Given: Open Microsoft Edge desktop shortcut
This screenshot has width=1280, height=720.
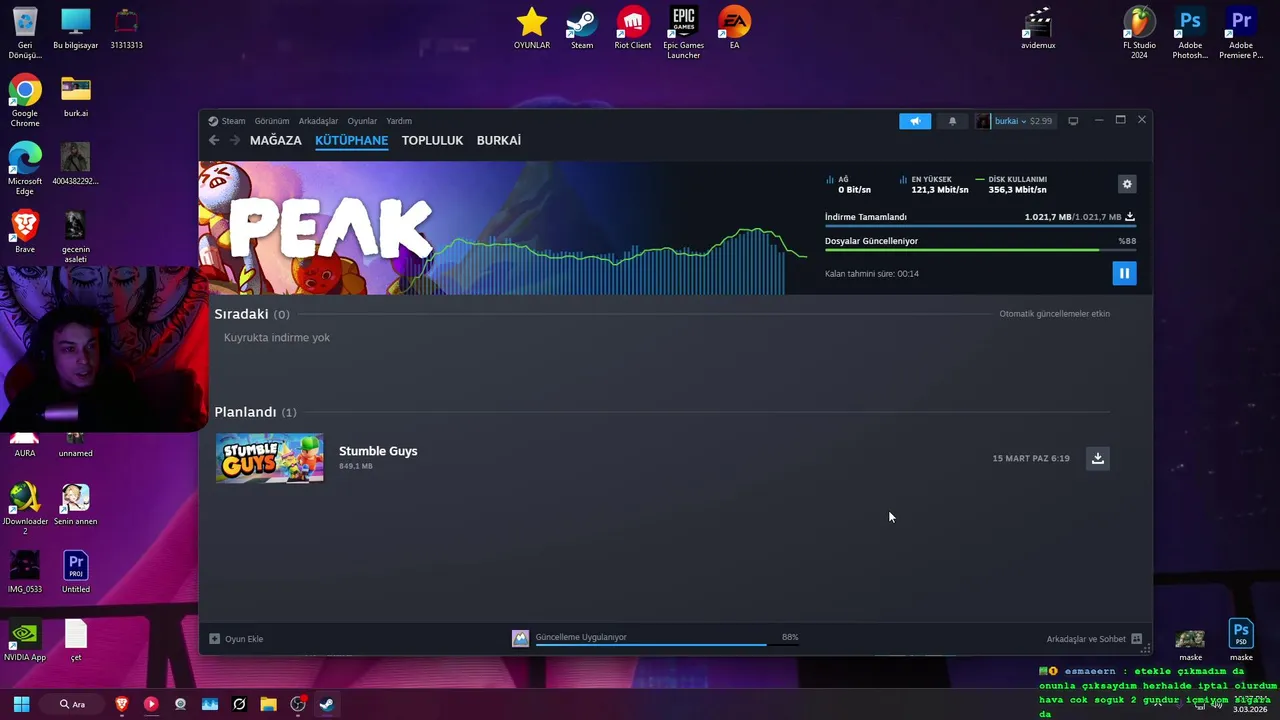Looking at the screenshot, I should tap(25, 169).
